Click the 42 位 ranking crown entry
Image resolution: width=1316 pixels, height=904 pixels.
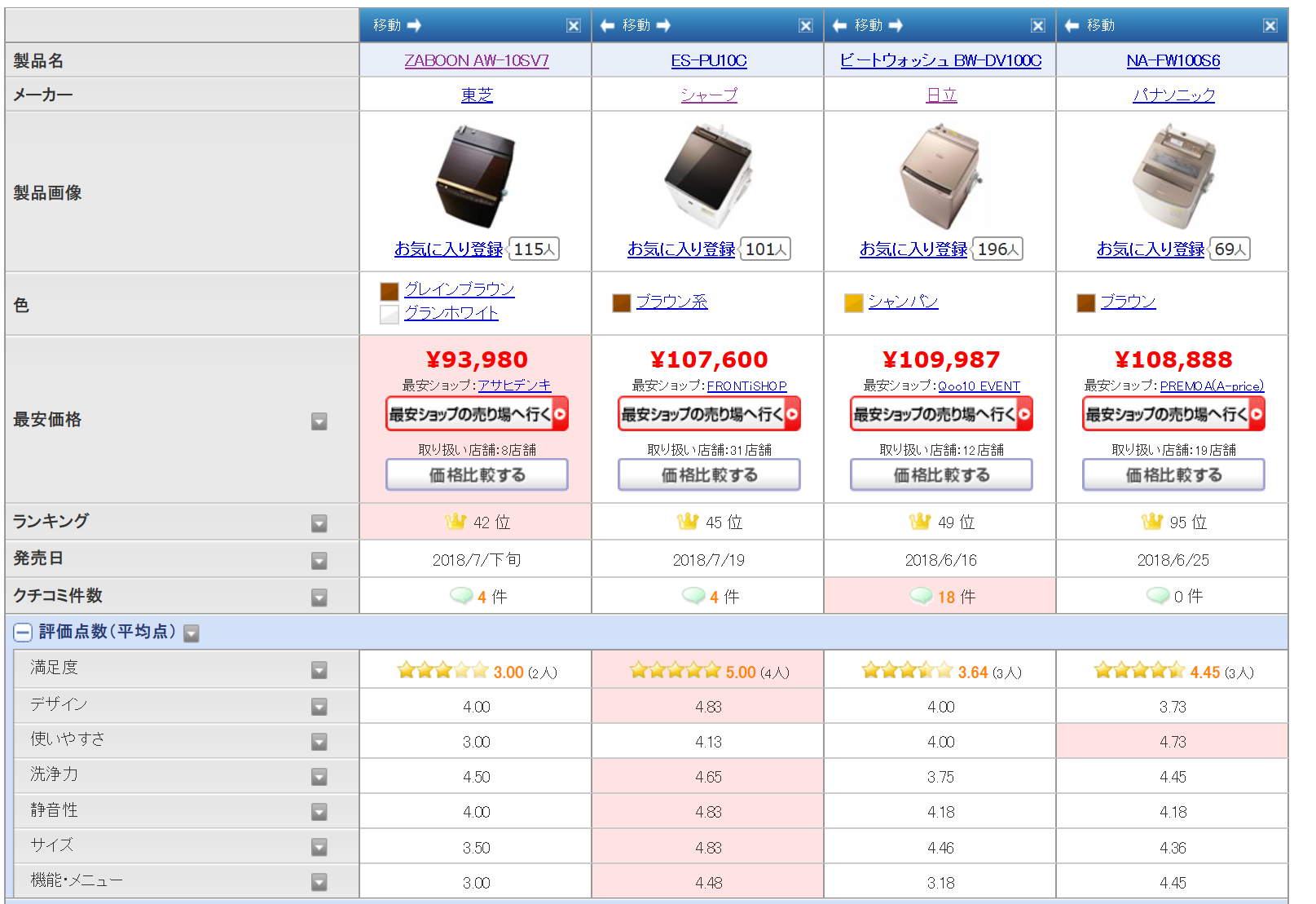tap(478, 522)
